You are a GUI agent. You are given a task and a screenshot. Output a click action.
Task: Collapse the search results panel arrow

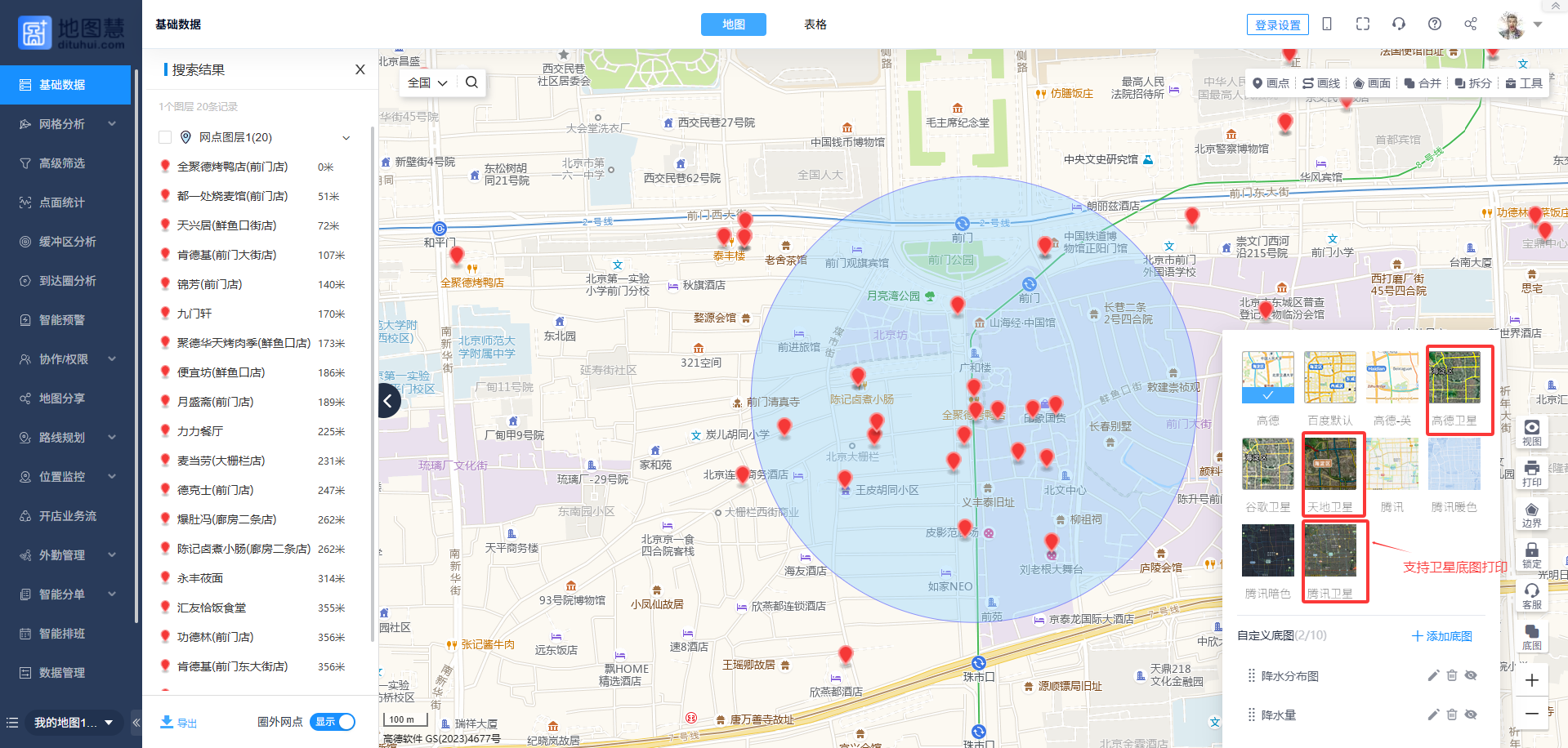pyautogui.click(x=389, y=400)
